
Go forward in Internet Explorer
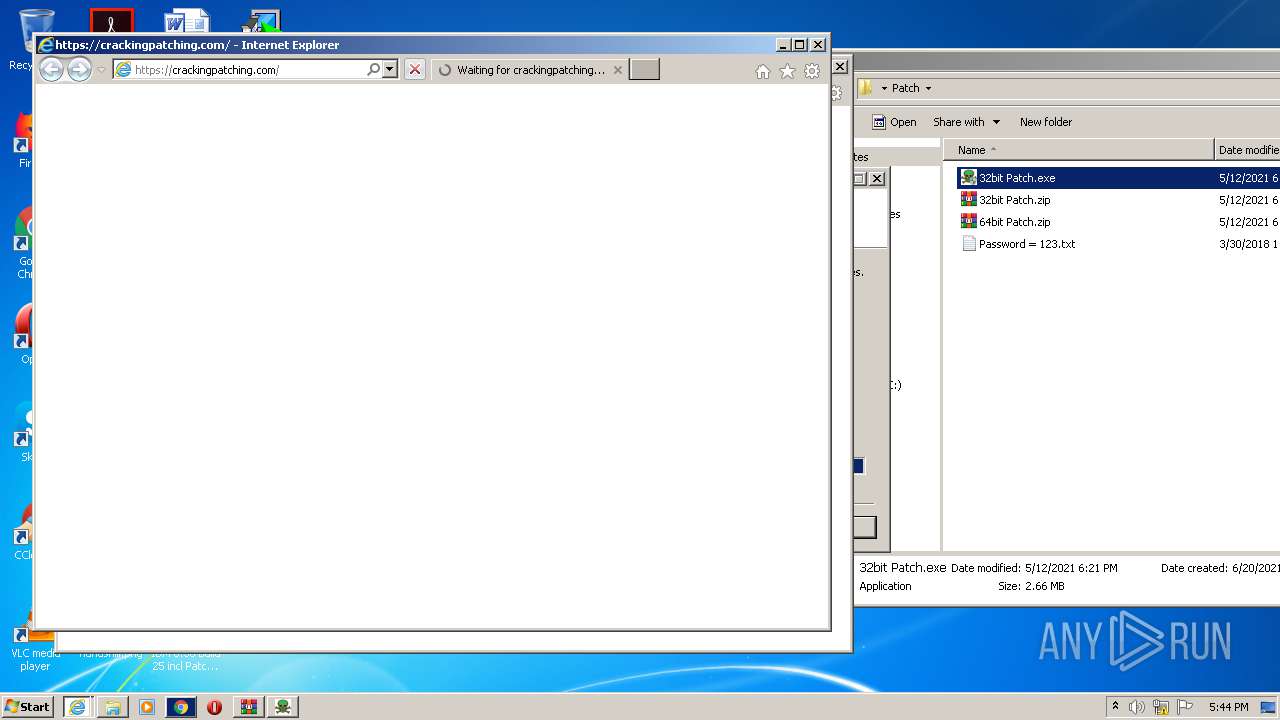79,69
